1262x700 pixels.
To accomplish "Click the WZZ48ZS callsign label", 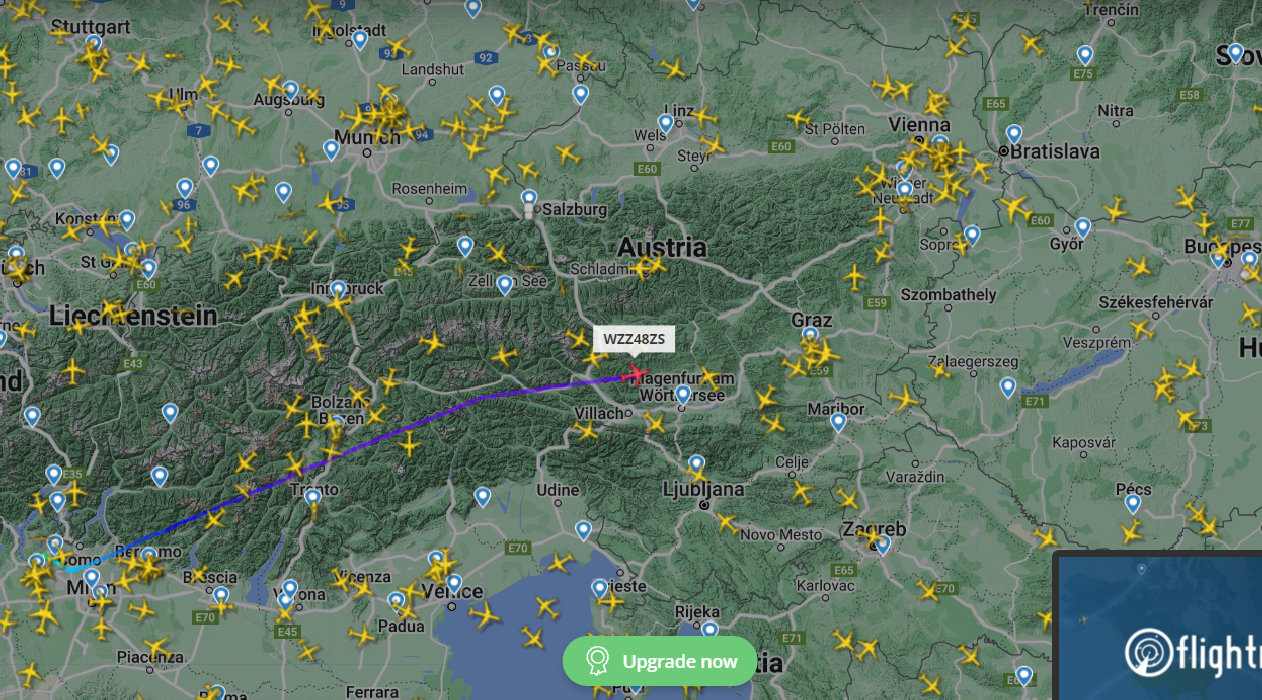I will (634, 339).
